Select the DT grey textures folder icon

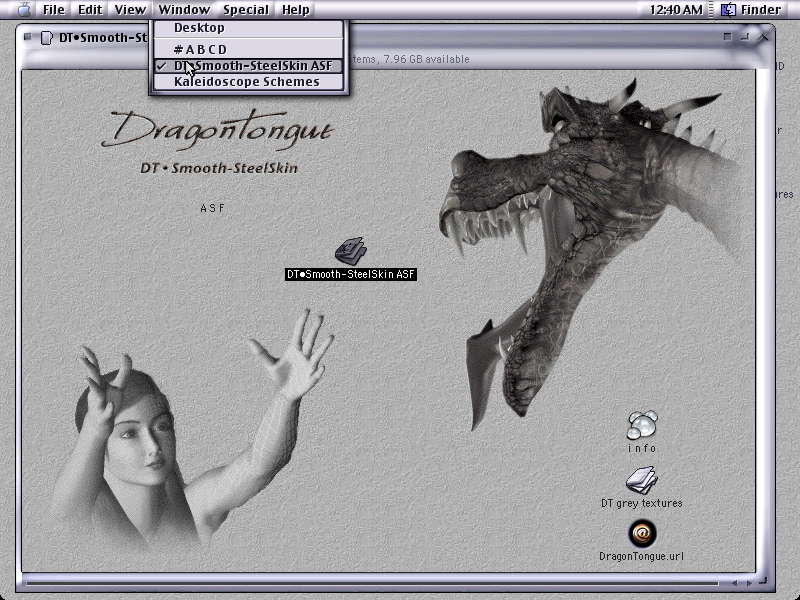coord(641,480)
